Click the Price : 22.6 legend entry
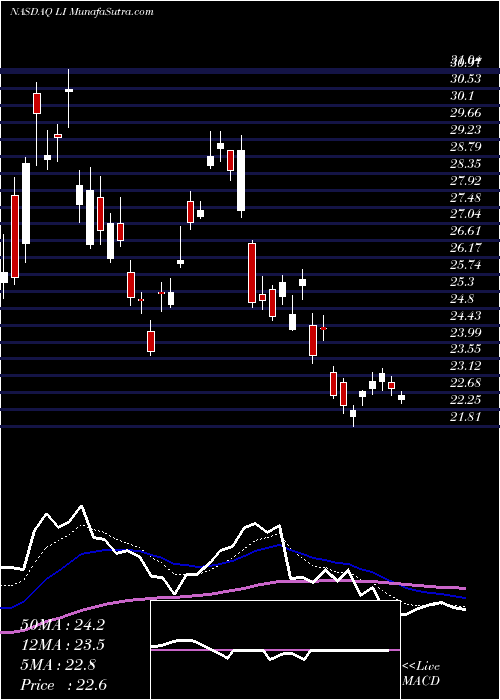 coord(64,685)
